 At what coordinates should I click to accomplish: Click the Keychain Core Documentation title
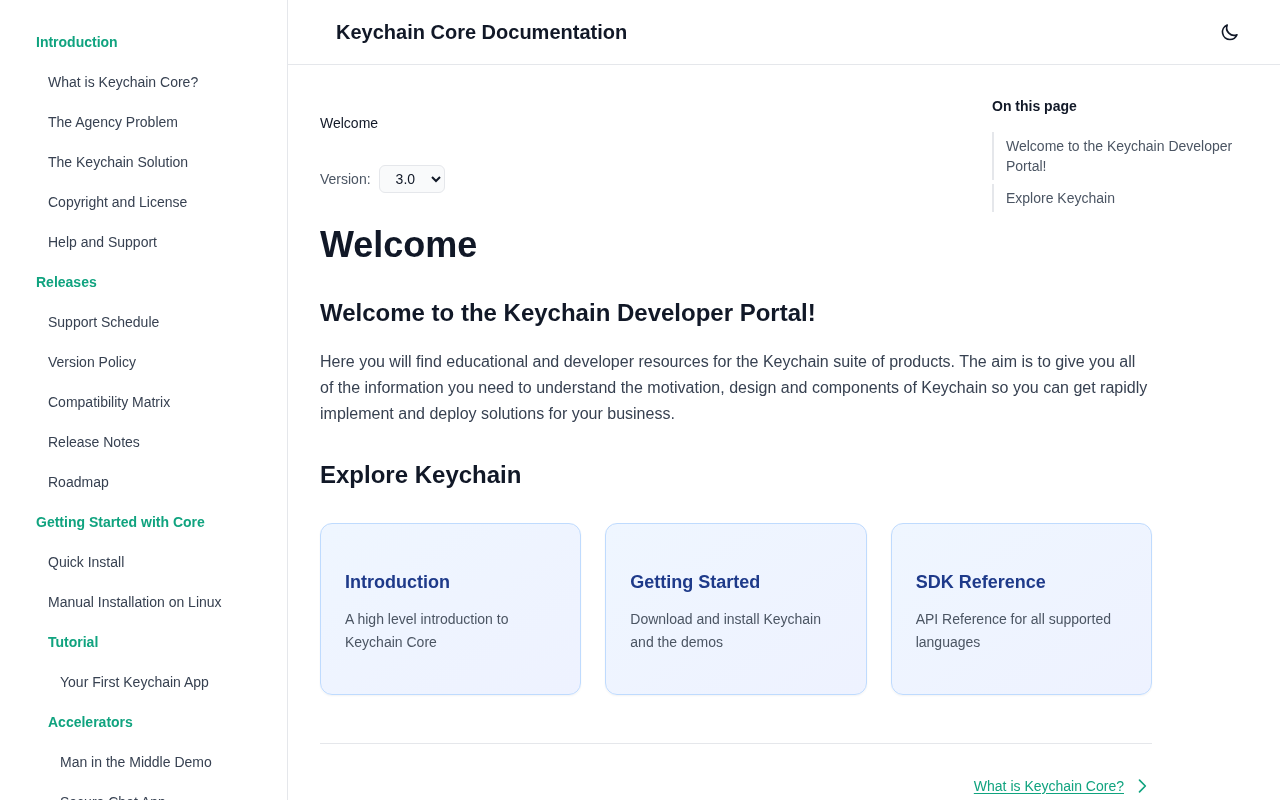click(481, 32)
